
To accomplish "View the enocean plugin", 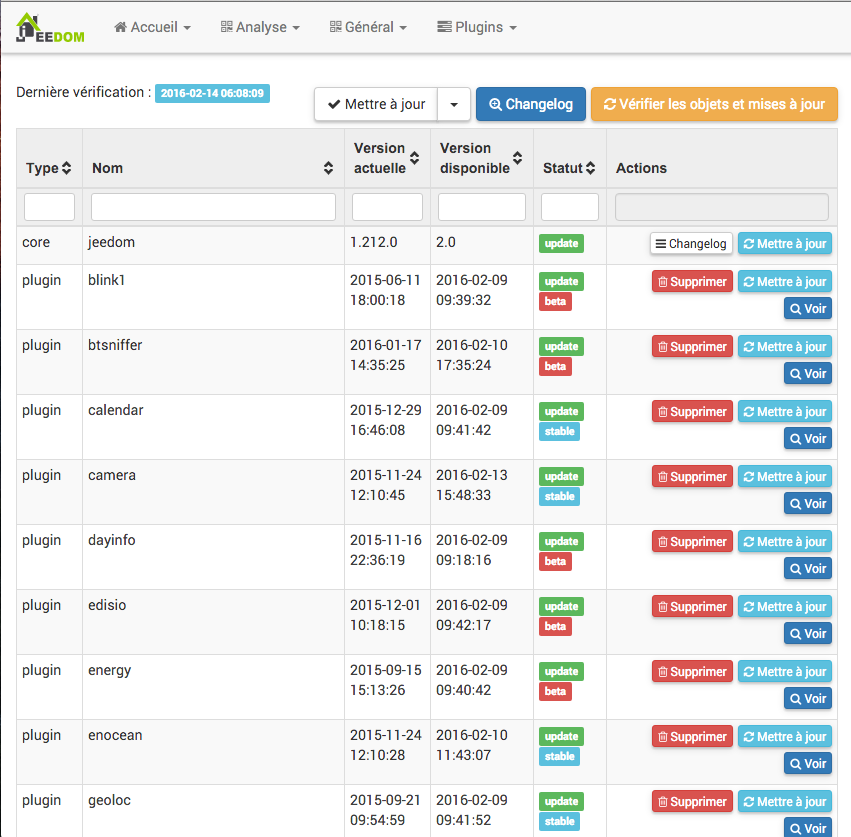I will tap(808, 763).
